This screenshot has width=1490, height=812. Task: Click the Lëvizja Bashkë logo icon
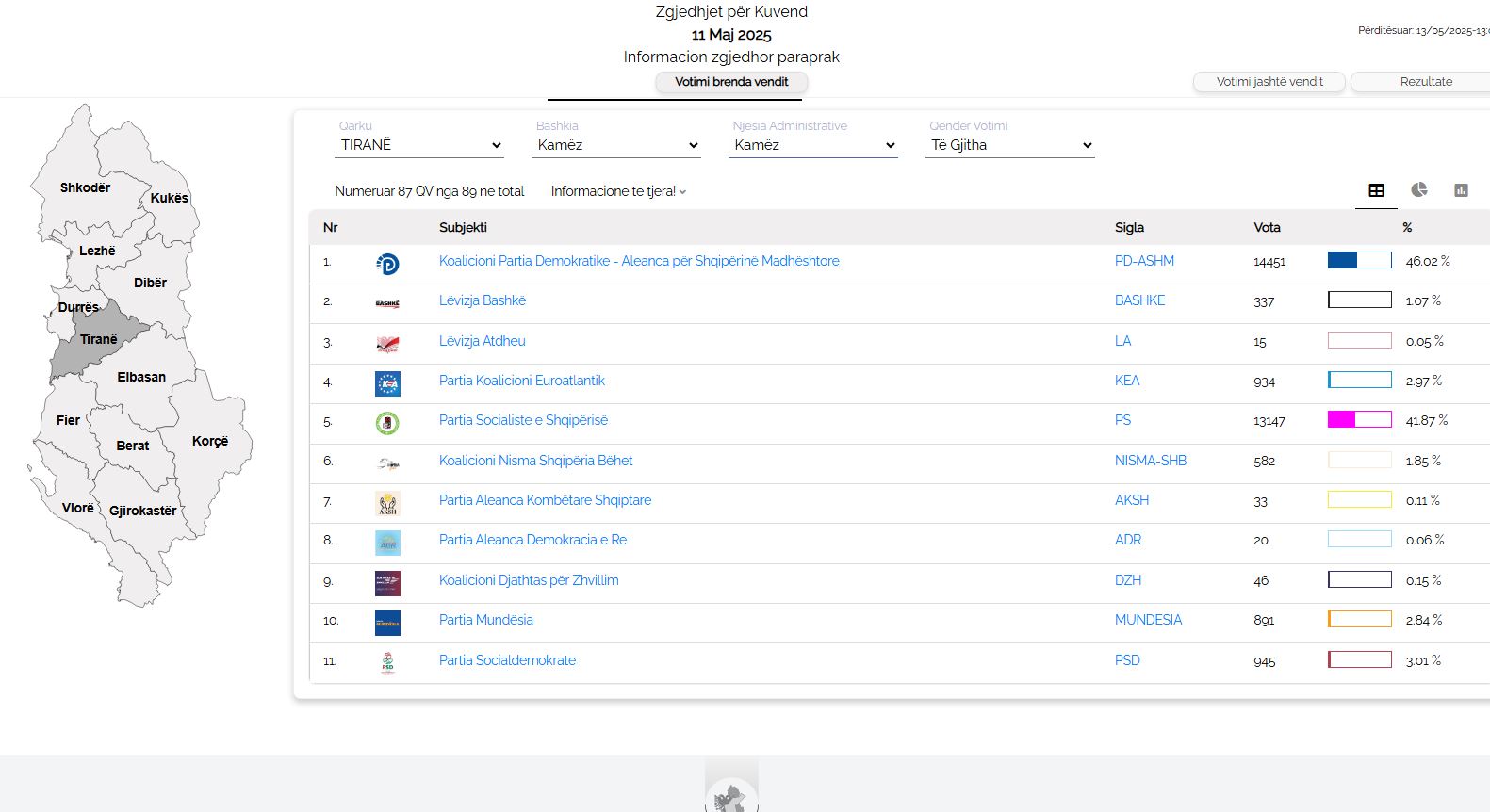(387, 303)
